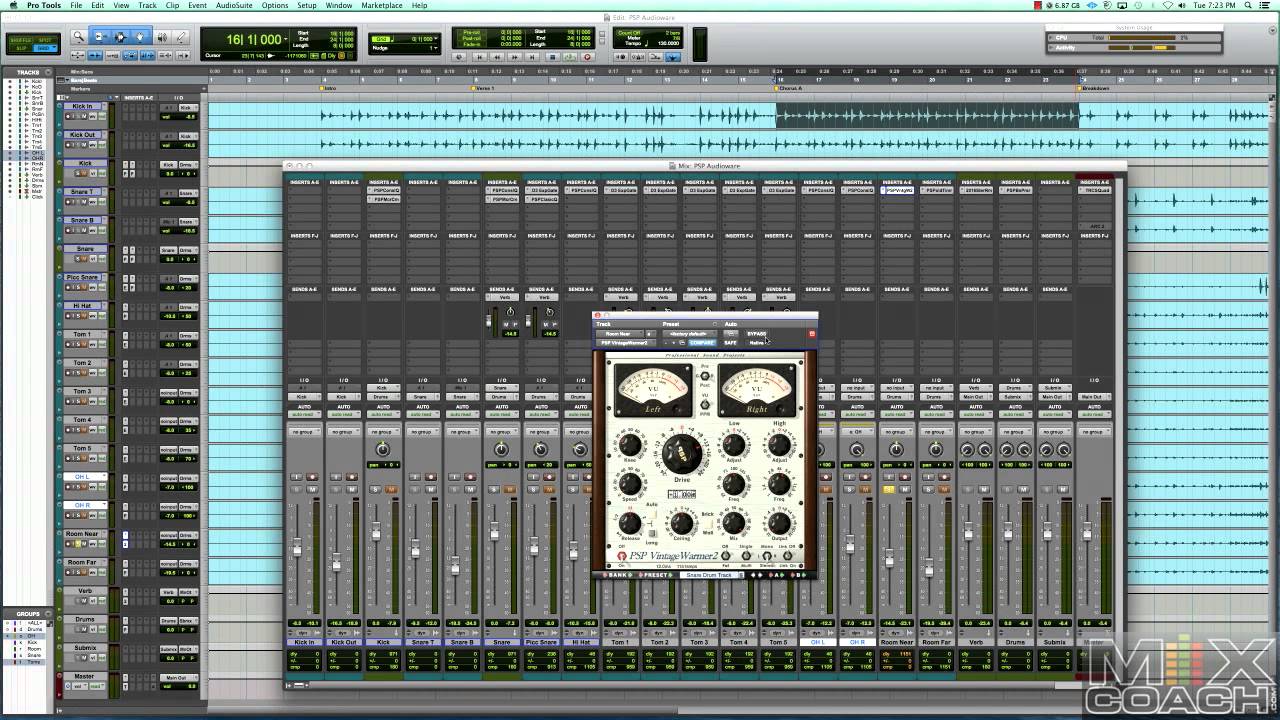
Task: Select the Trim tool
Action: pos(99,36)
